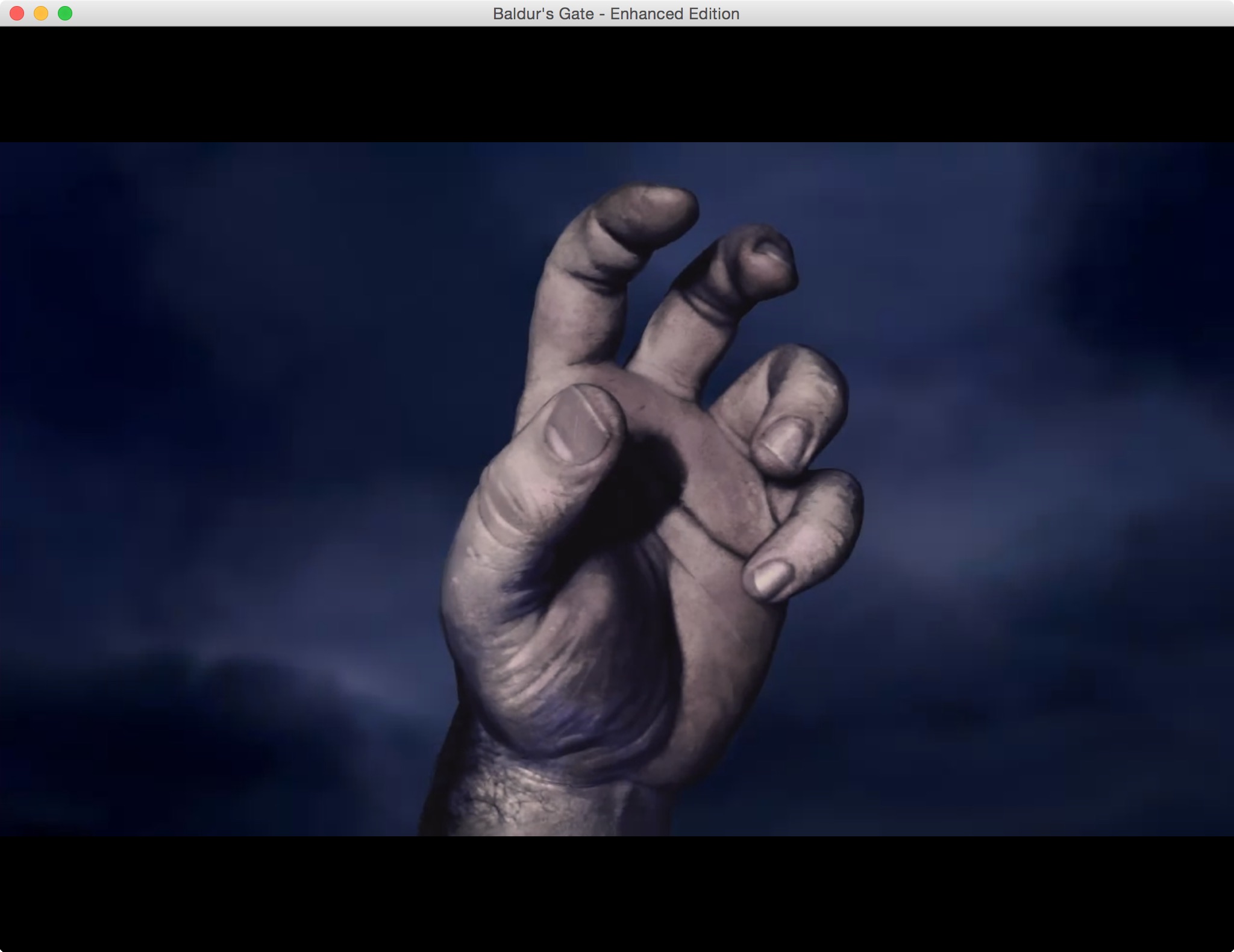Minimize the game window with yellow button

pyautogui.click(x=41, y=13)
